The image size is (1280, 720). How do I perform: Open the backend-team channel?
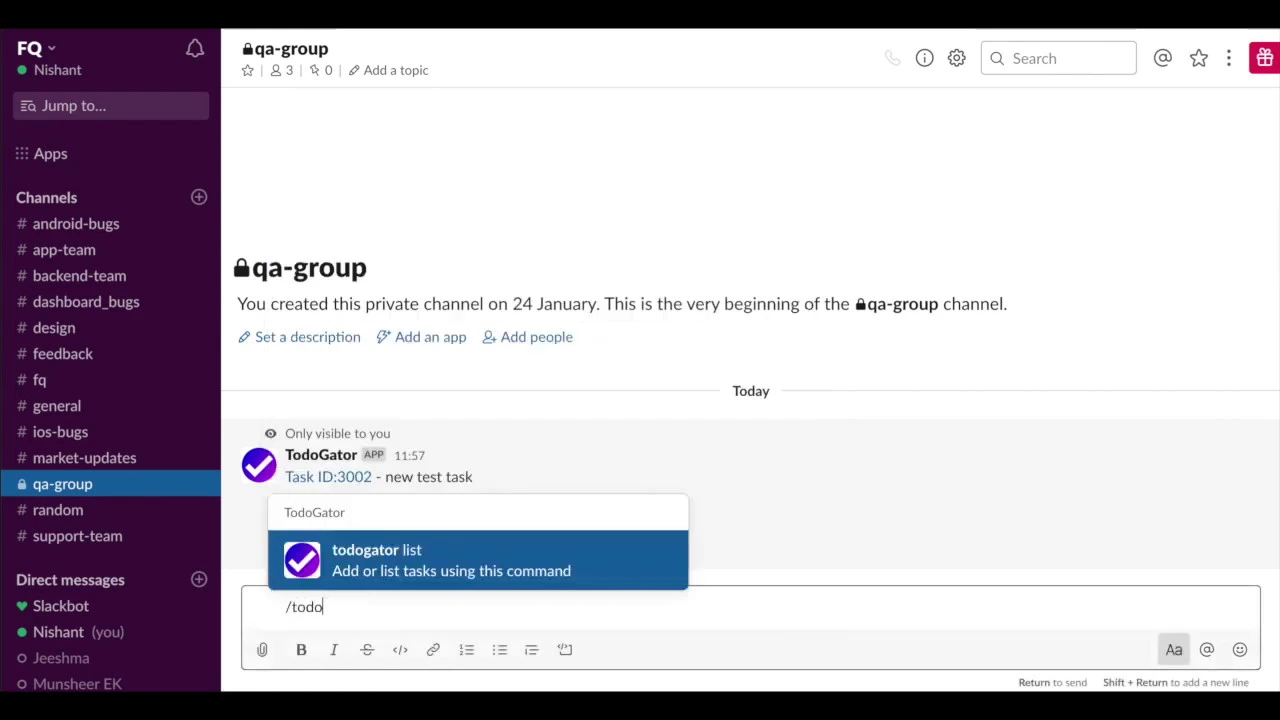click(110, 276)
